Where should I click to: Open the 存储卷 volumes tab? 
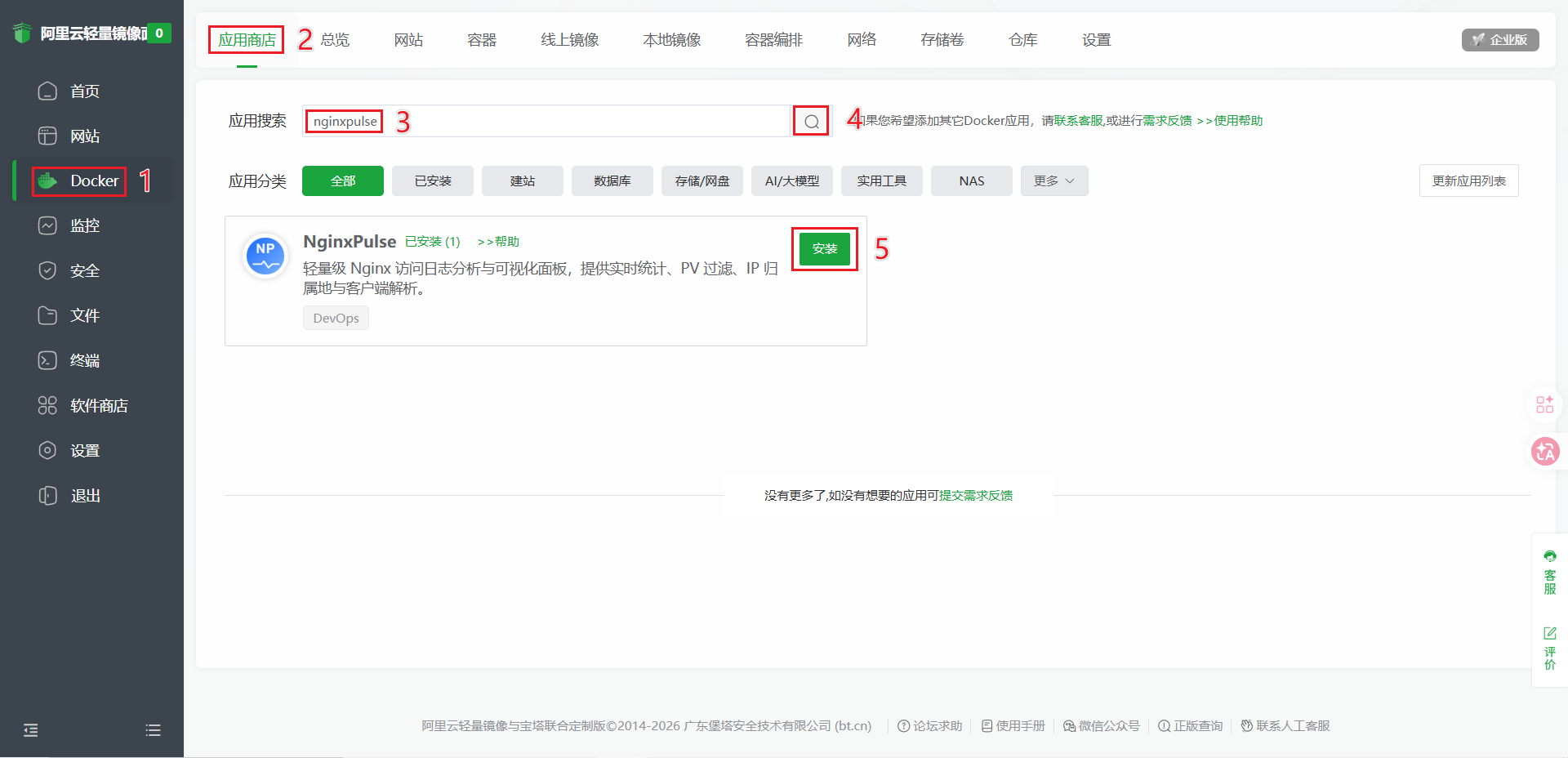(942, 39)
